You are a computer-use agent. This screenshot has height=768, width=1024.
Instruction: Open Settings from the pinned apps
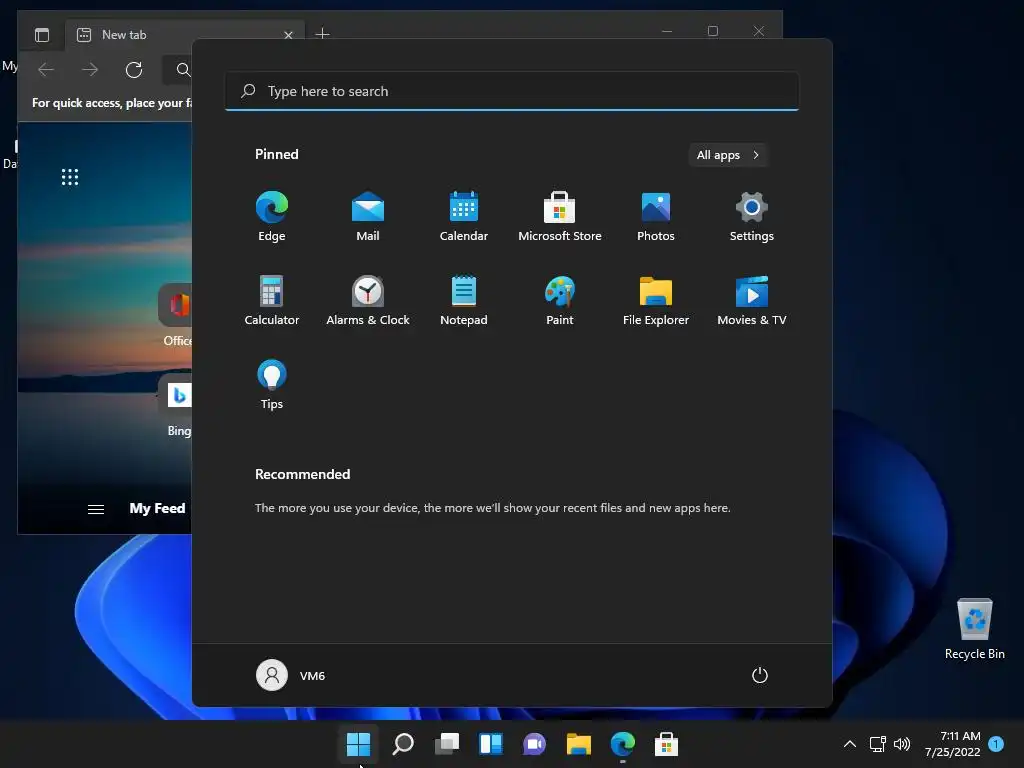(x=752, y=216)
